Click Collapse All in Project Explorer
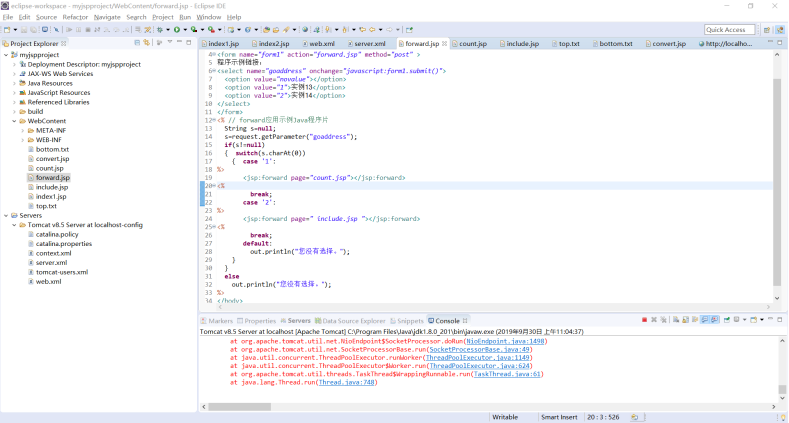The height and width of the screenshot is (423, 789). (x=137, y=43)
